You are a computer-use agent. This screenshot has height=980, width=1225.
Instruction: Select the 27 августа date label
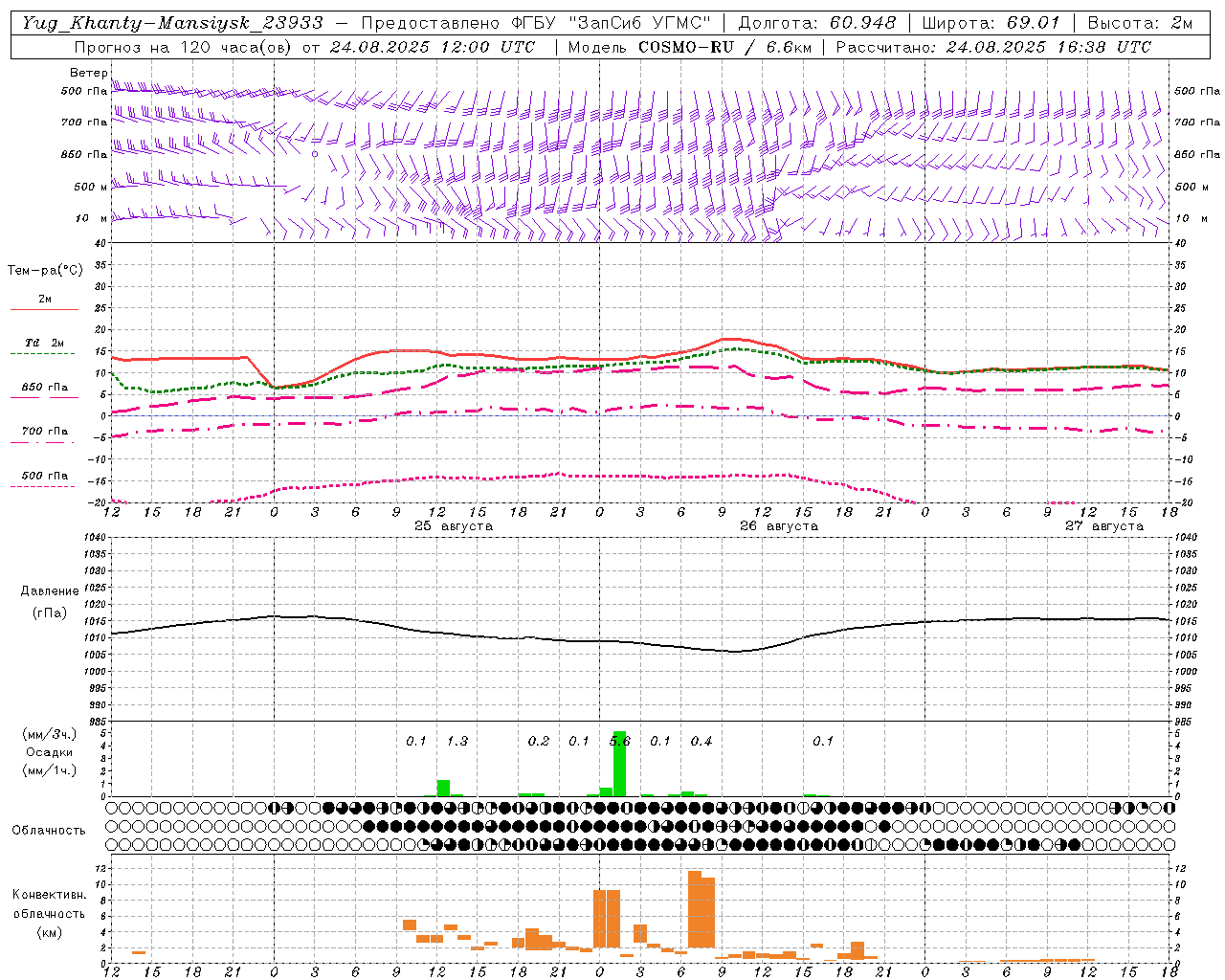(1104, 526)
